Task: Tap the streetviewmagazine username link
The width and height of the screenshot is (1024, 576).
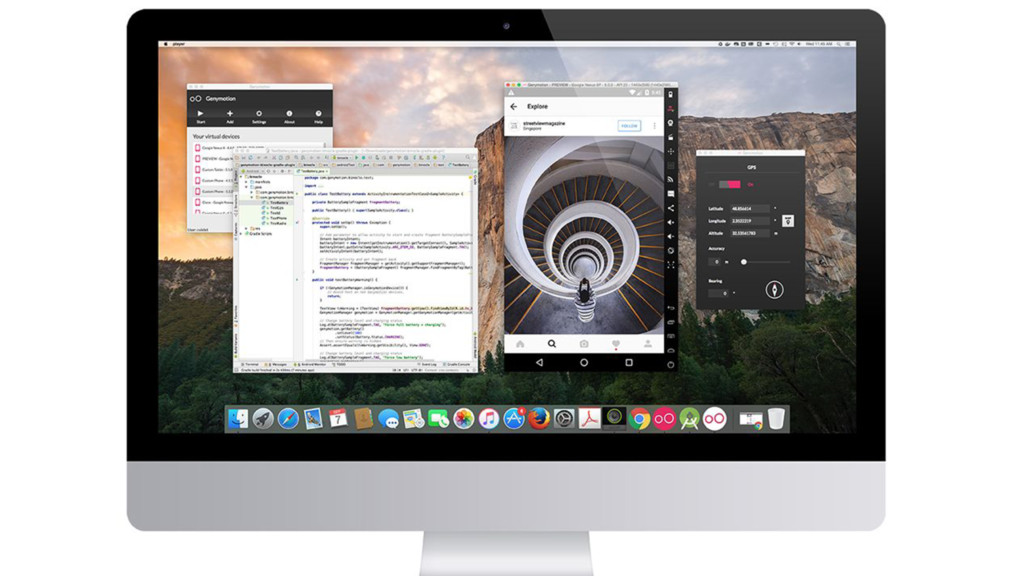Action: coord(544,123)
